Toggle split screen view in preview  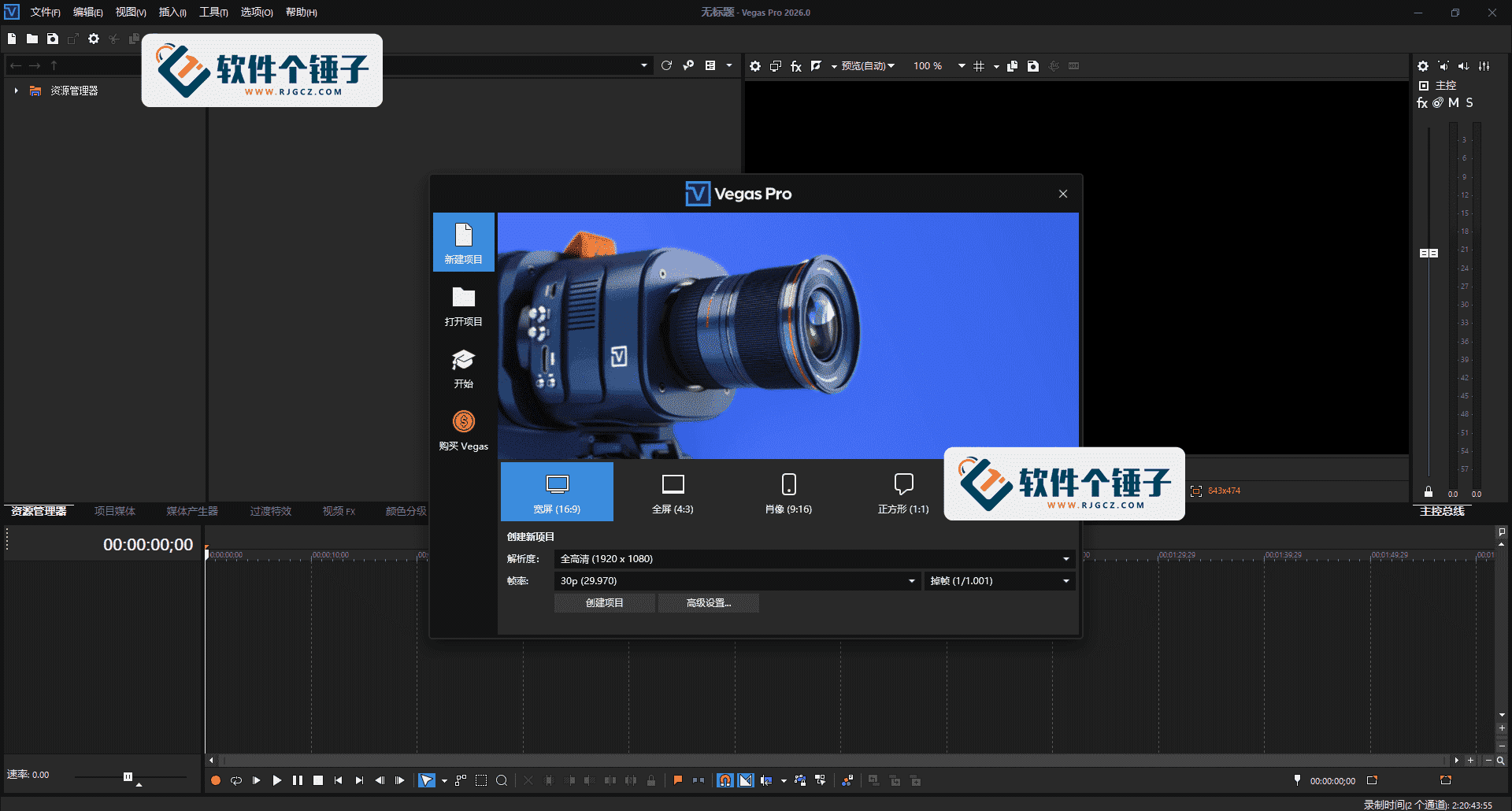point(816,66)
